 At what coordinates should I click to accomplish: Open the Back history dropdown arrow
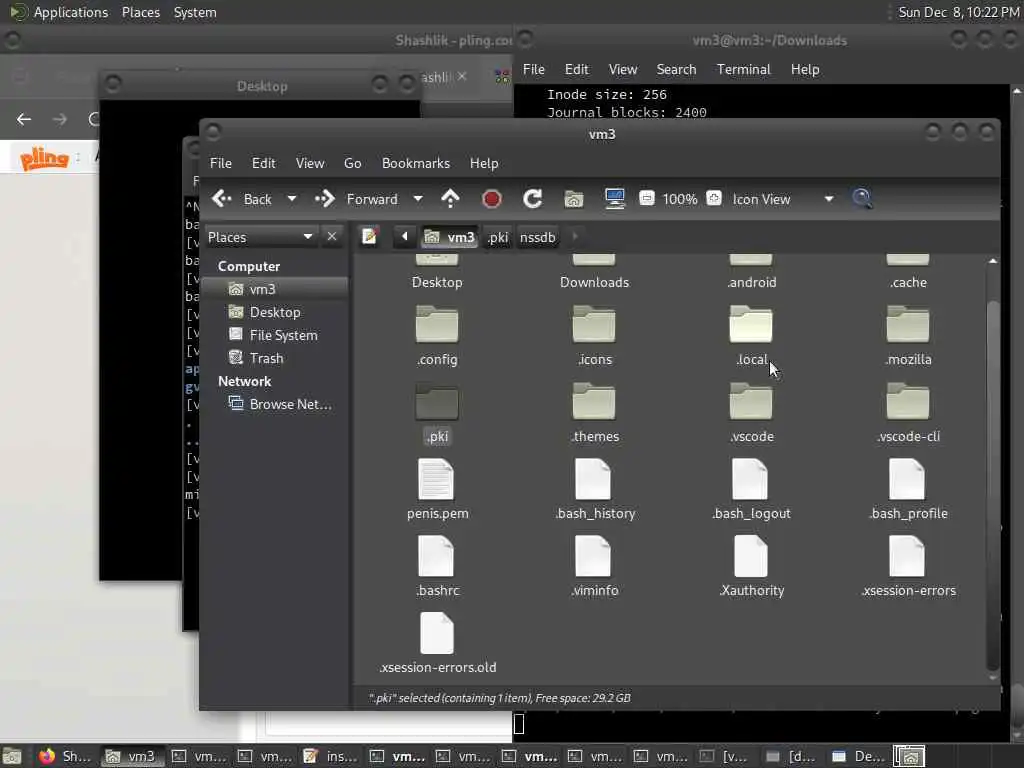tap(292, 199)
